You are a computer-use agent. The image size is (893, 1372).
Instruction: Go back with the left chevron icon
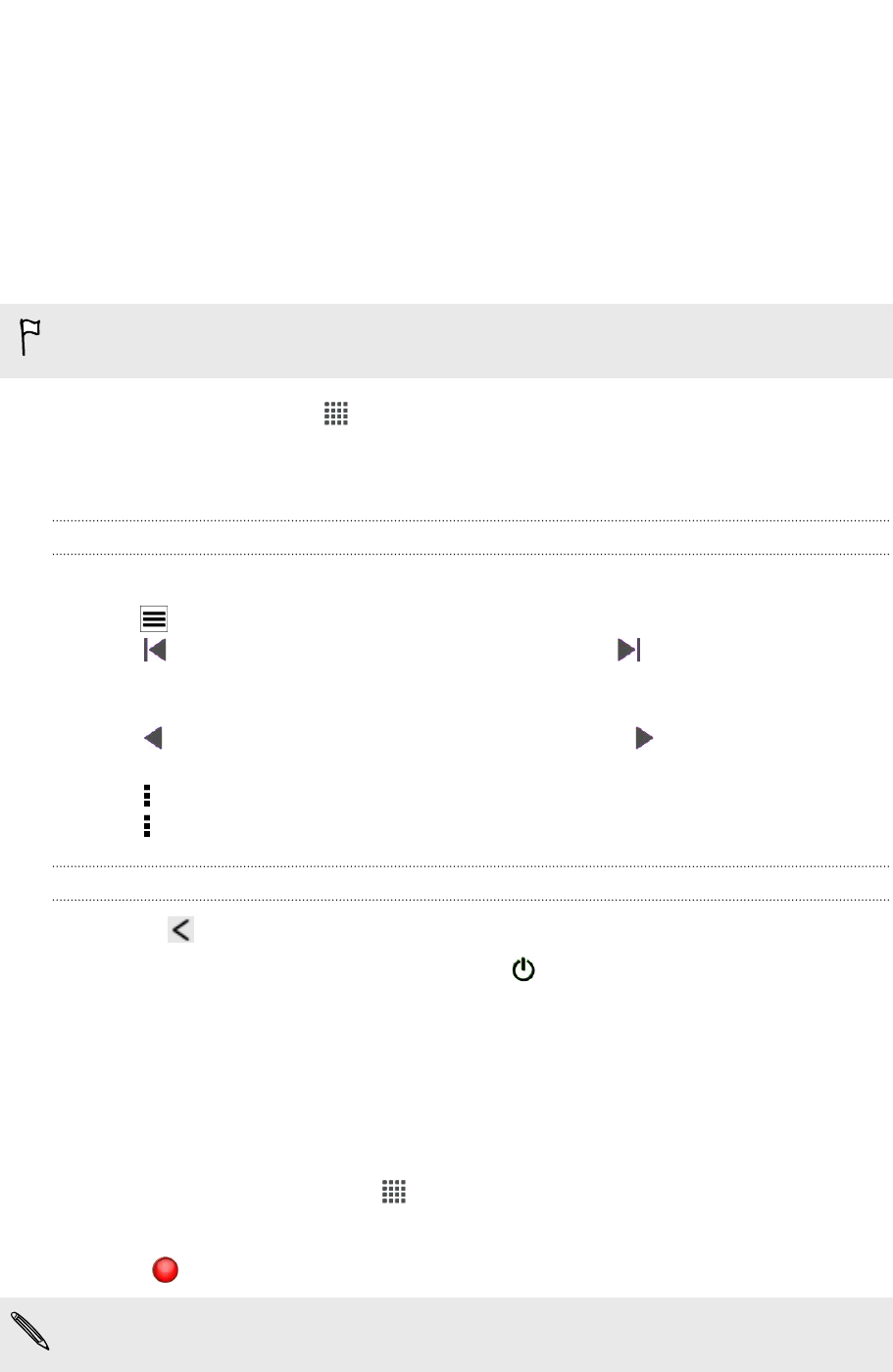coord(180,929)
